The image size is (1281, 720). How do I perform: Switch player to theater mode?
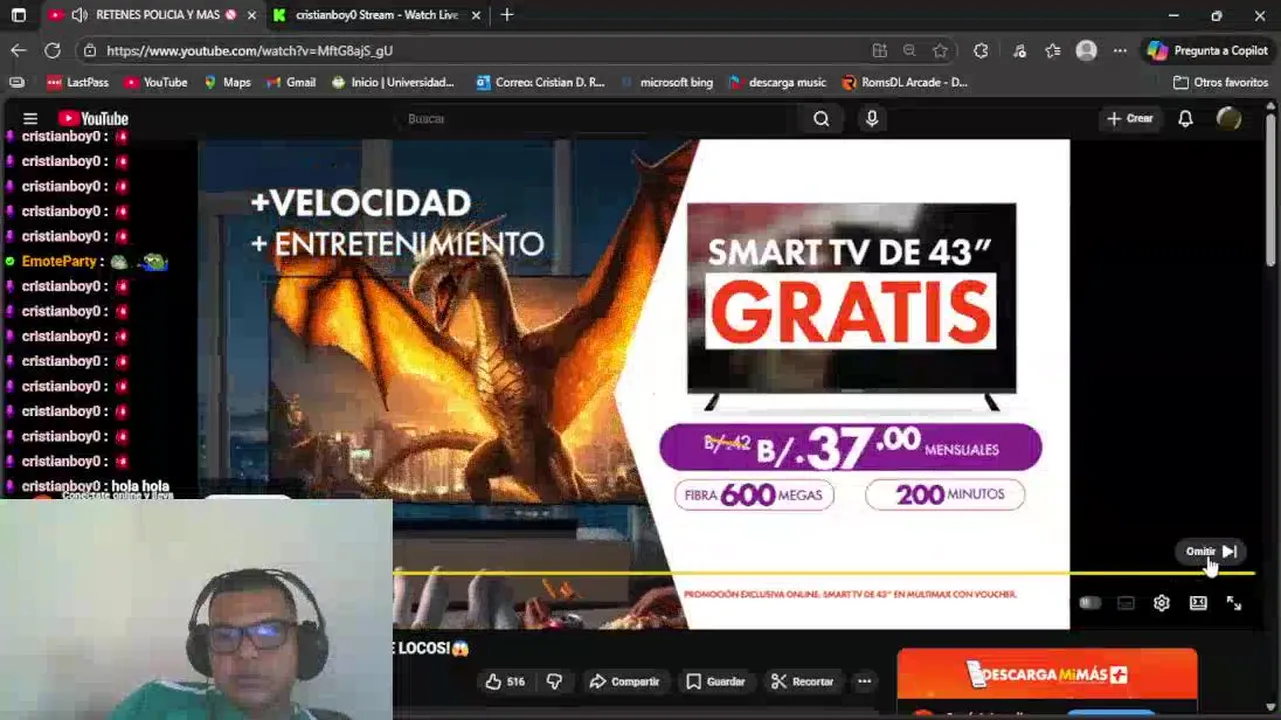1198,603
